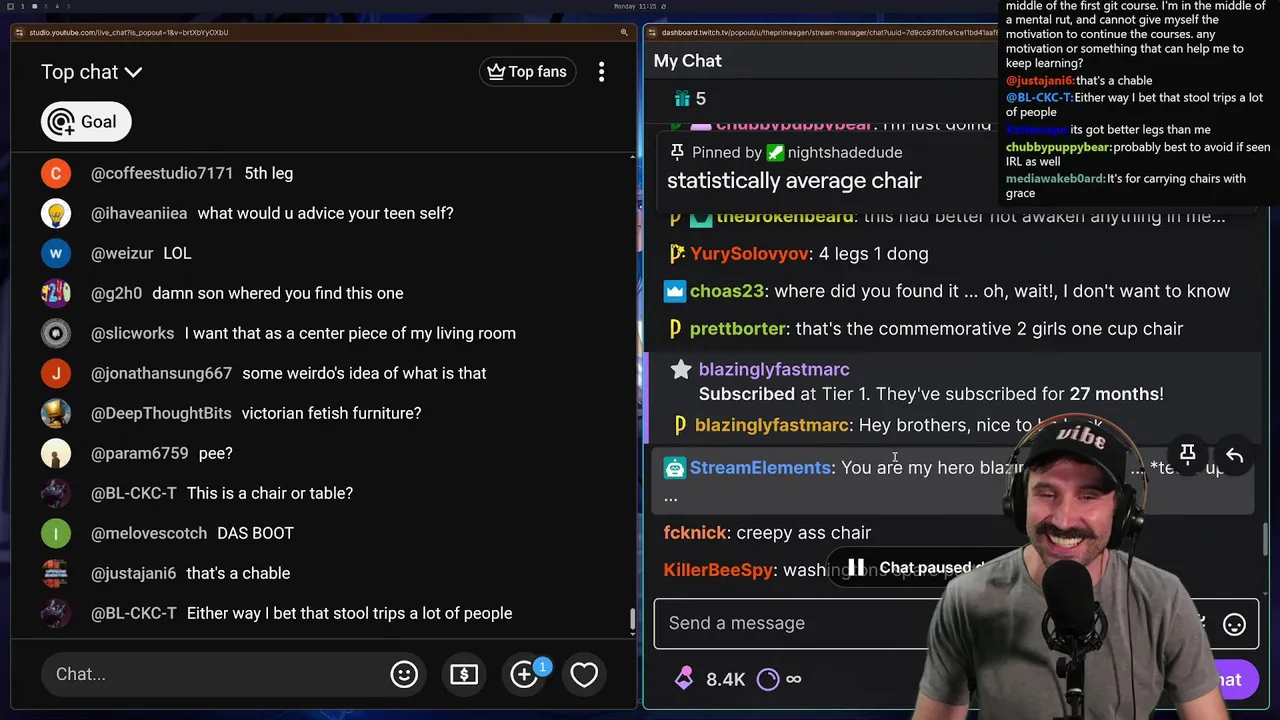Pin the StreamElements message
Screen dimensions: 1280x720
pos(1188,455)
